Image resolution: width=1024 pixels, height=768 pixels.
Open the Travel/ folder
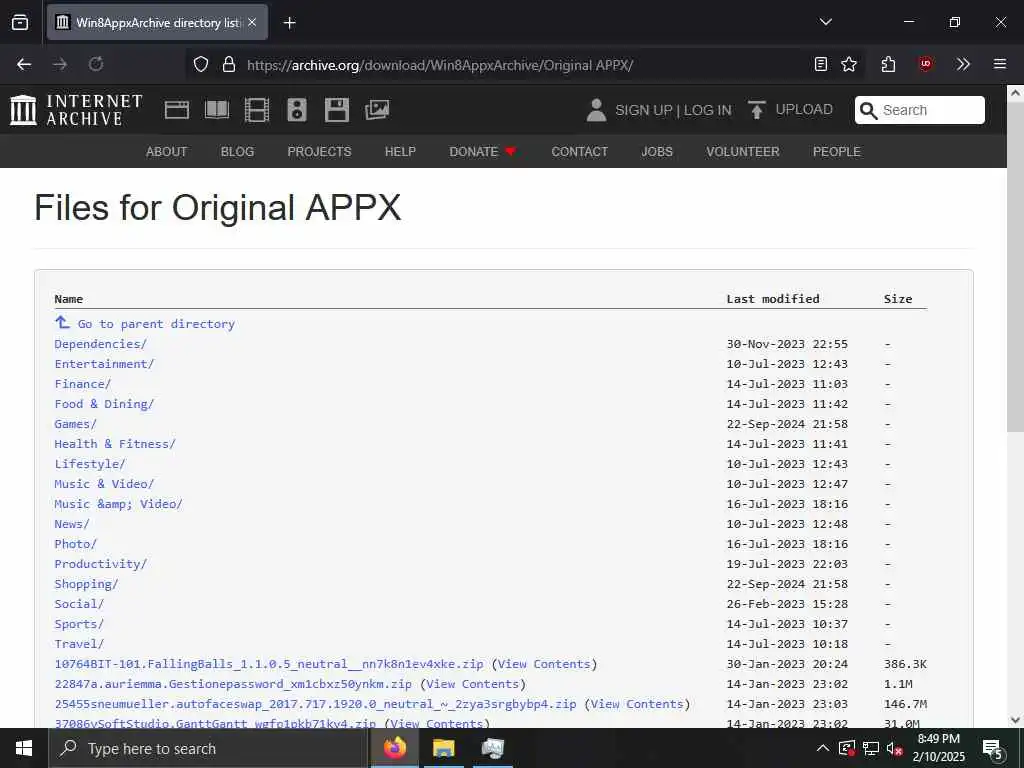tap(79, 644)
